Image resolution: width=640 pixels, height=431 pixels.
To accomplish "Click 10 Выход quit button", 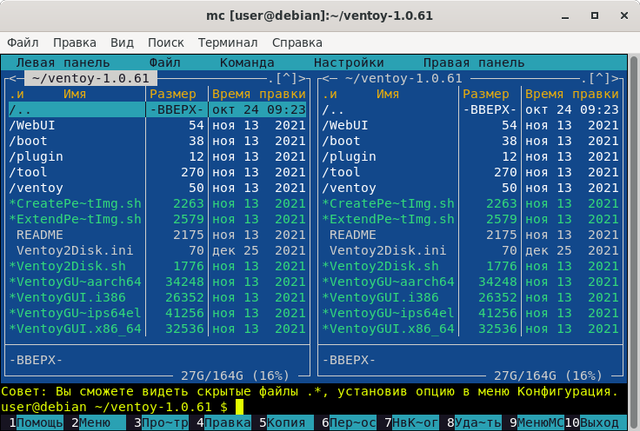I will click(x=596, y=423).
